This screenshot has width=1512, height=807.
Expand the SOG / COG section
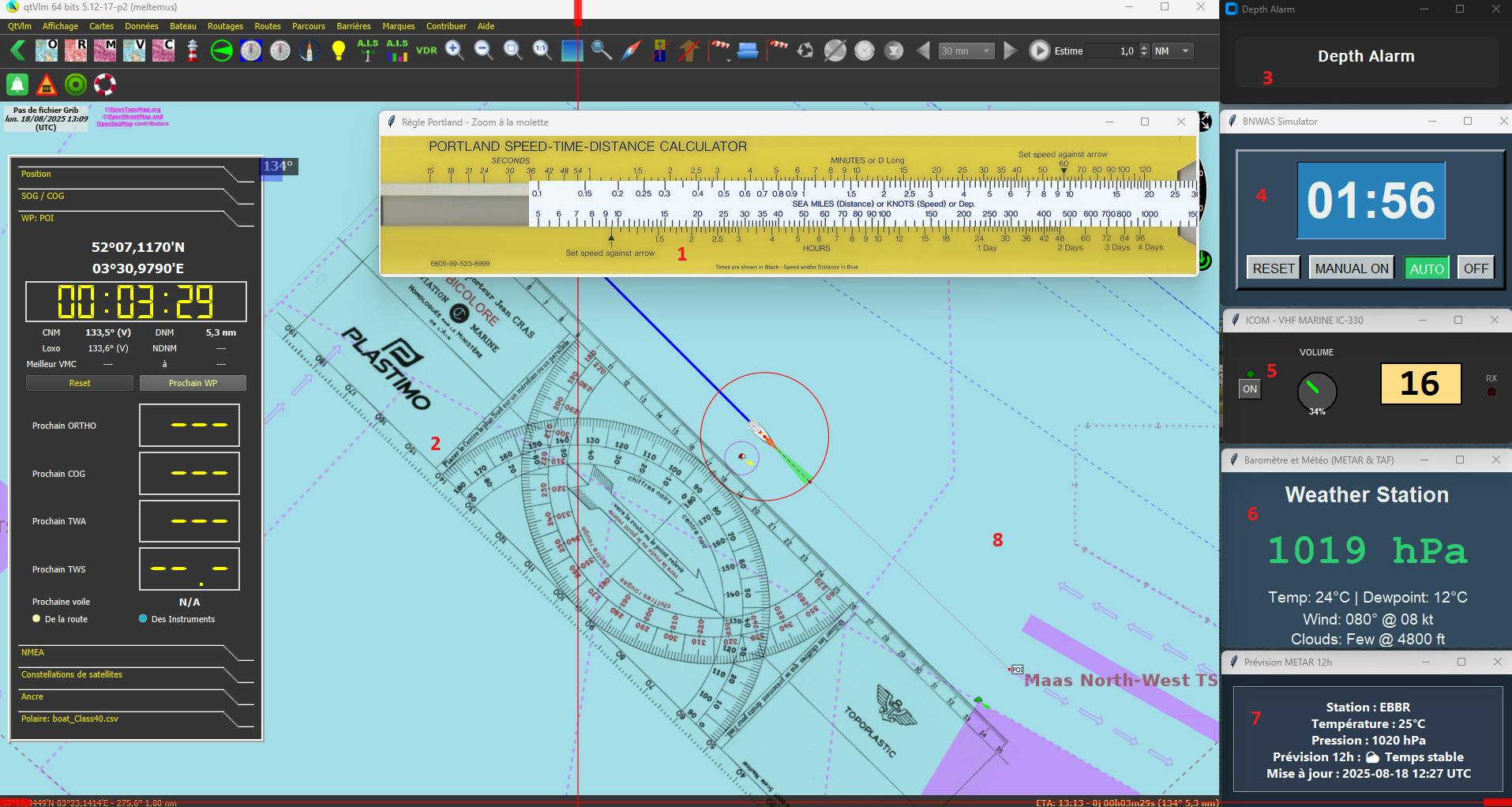(136, 196)
